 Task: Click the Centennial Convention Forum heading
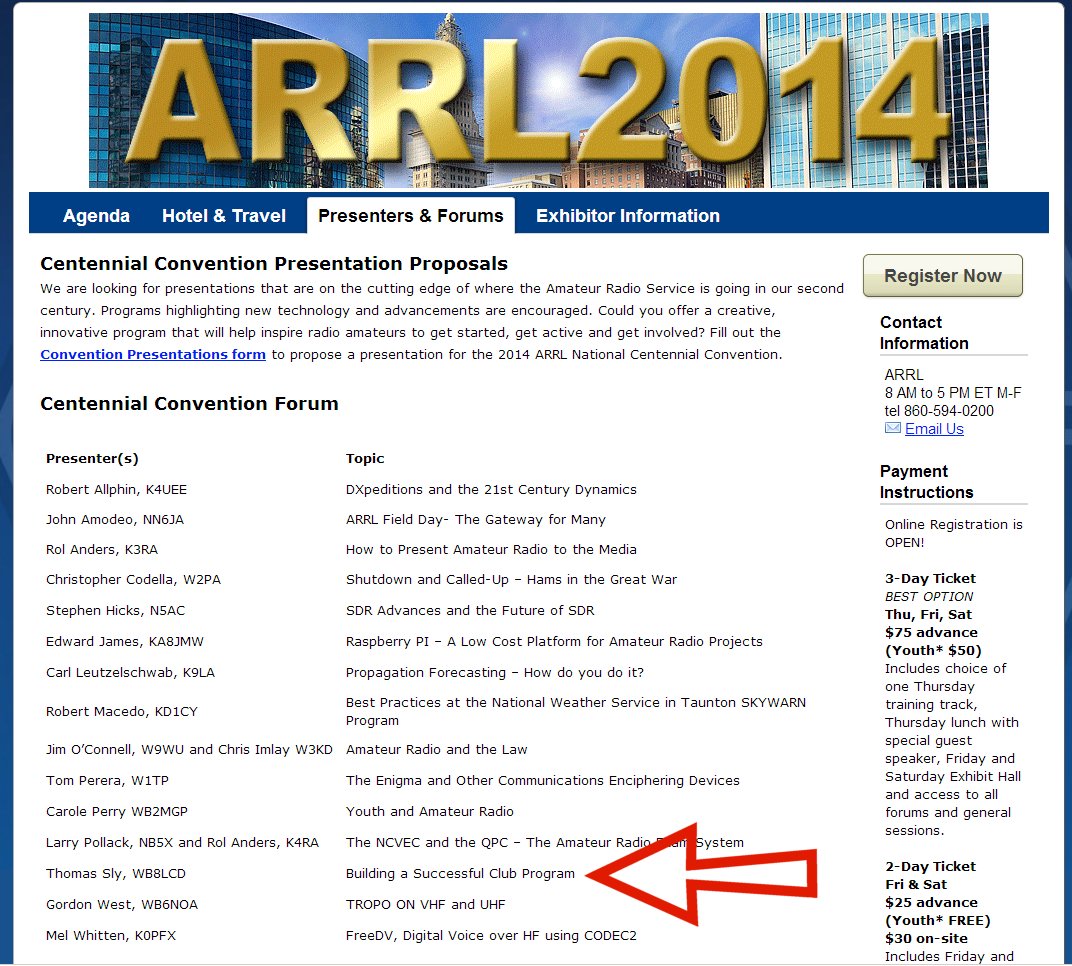tap(189, 404)
